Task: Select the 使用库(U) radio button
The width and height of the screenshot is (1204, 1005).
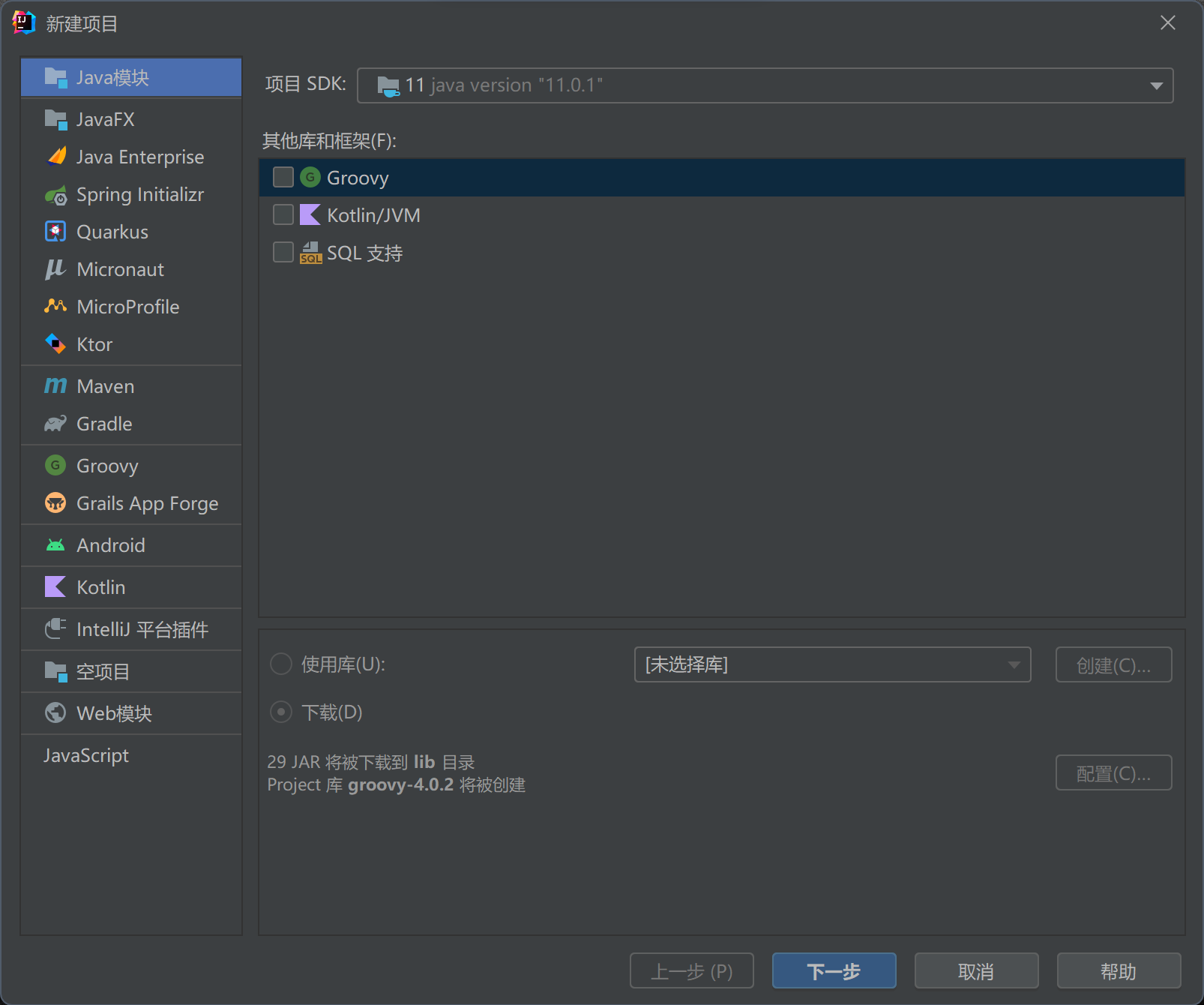Action: point(280,664)
